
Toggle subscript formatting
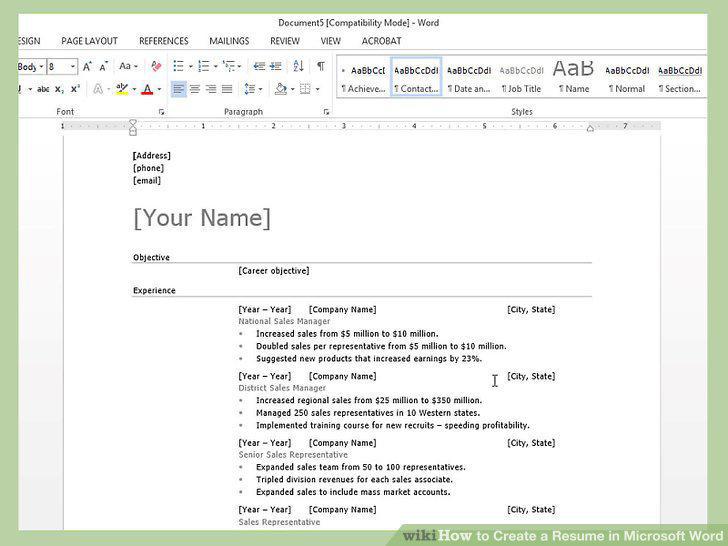click(x=59, y=89)
